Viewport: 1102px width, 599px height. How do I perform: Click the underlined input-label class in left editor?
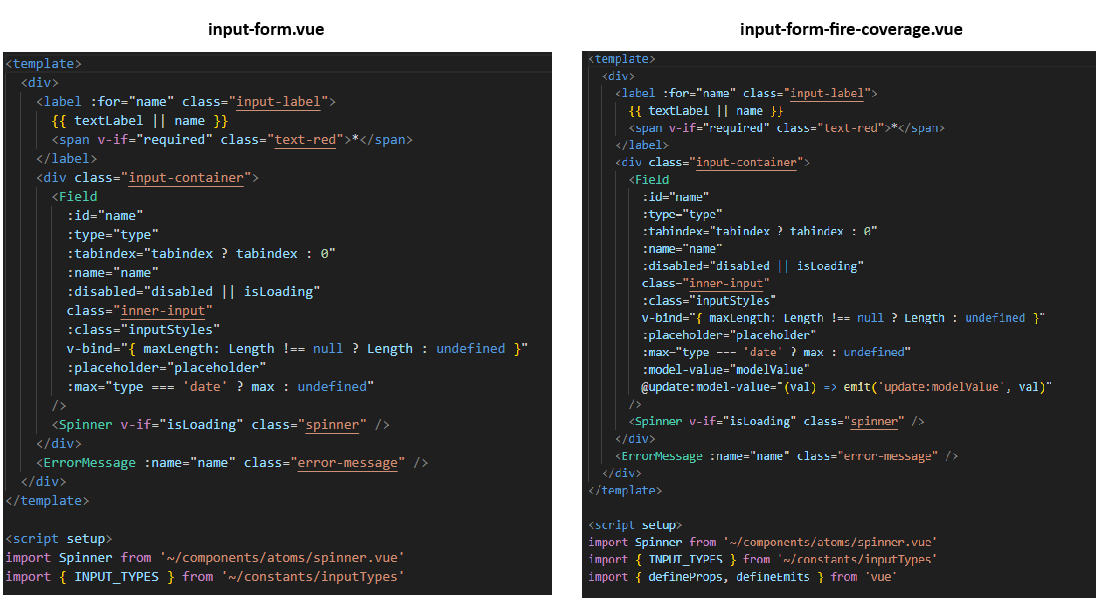pyautogui.click(x=282, y=101)
